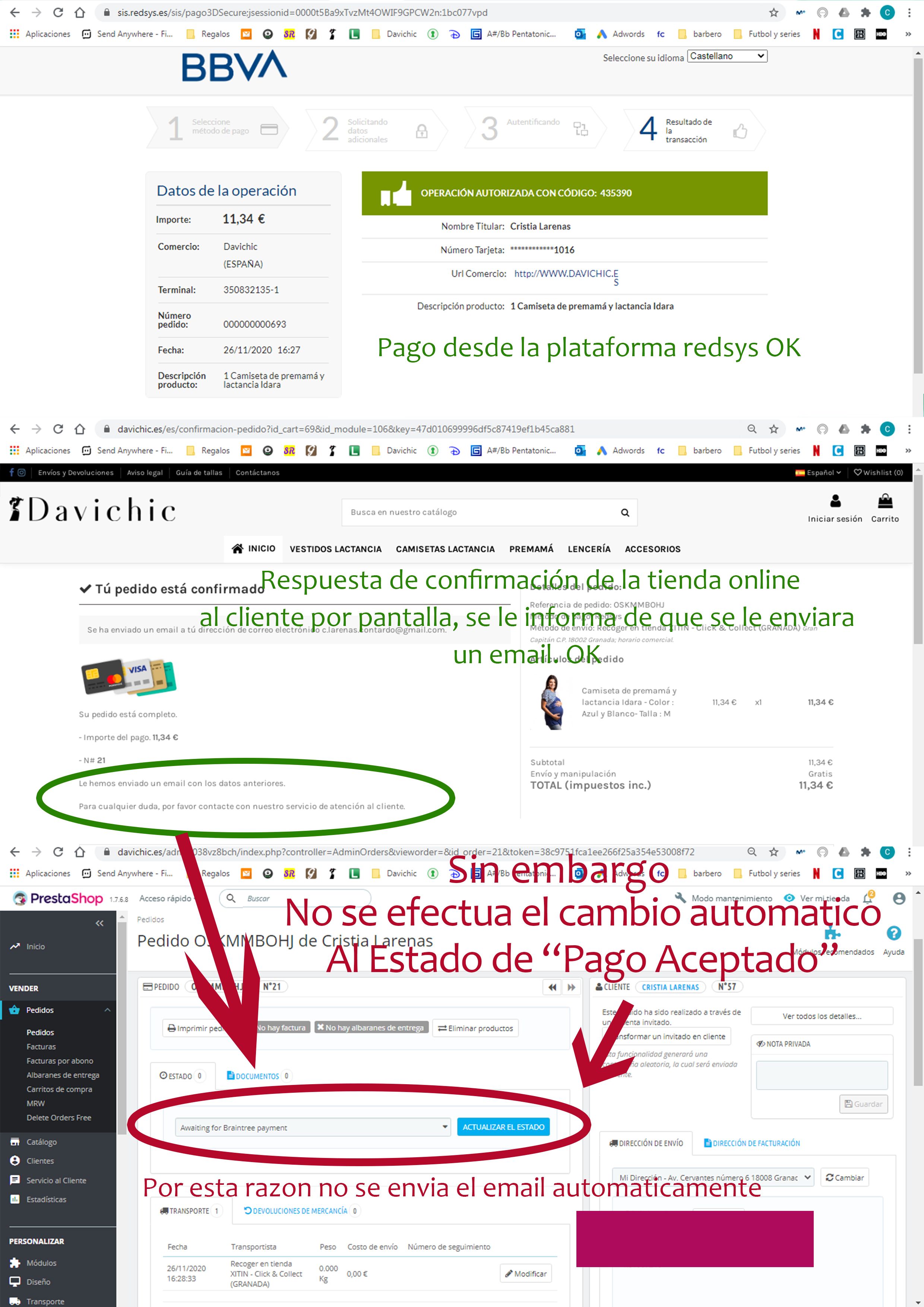Open Módulos in PrestaShop sidebar
This screenshot has width=924, height=1307.
click(x=41, y=1263)
